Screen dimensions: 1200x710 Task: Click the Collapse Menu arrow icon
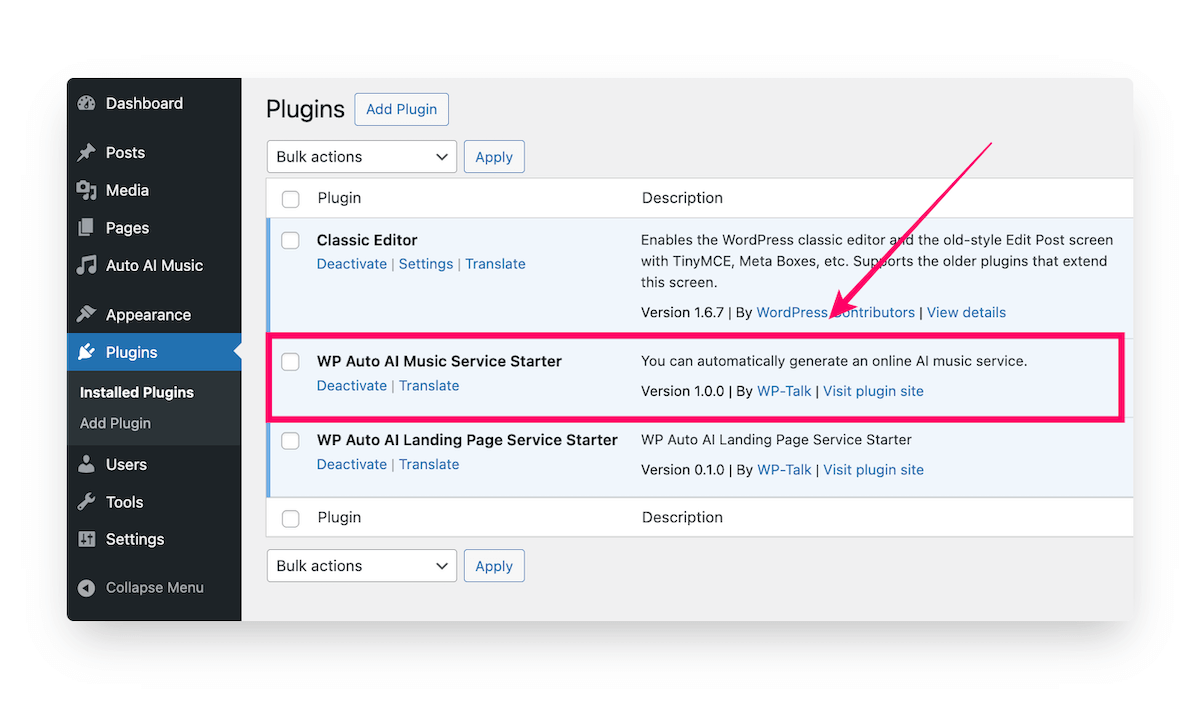[x=87, y=588]
